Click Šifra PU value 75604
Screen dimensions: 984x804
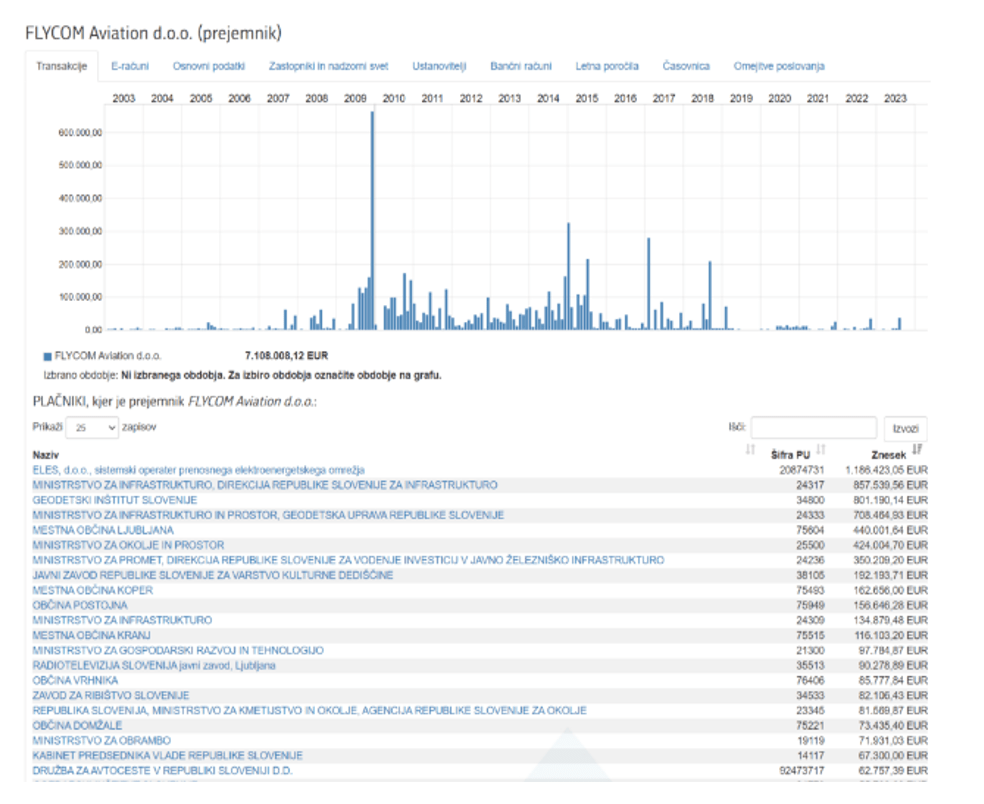tap(810, 530)
